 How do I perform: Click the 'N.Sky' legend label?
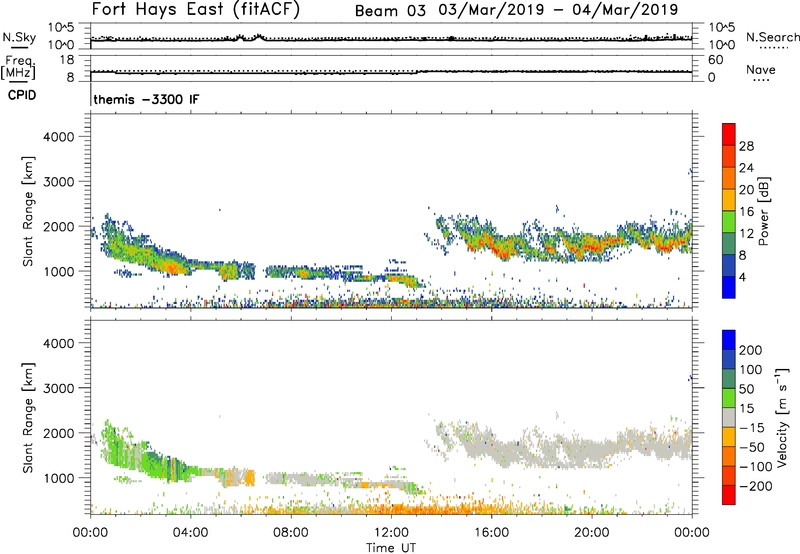click(19, 37)
